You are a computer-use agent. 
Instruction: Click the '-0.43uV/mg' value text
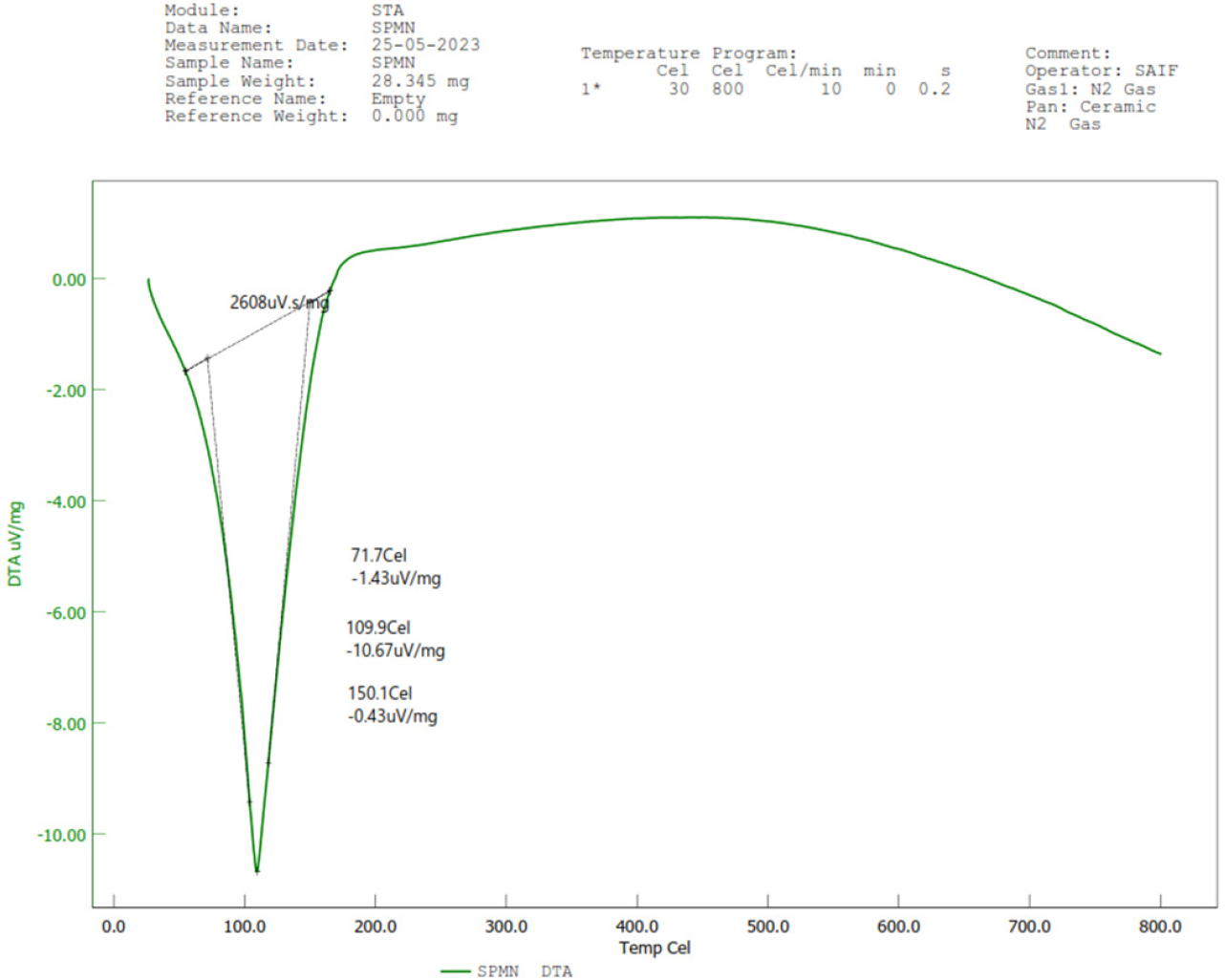click(x=393, y=716)
